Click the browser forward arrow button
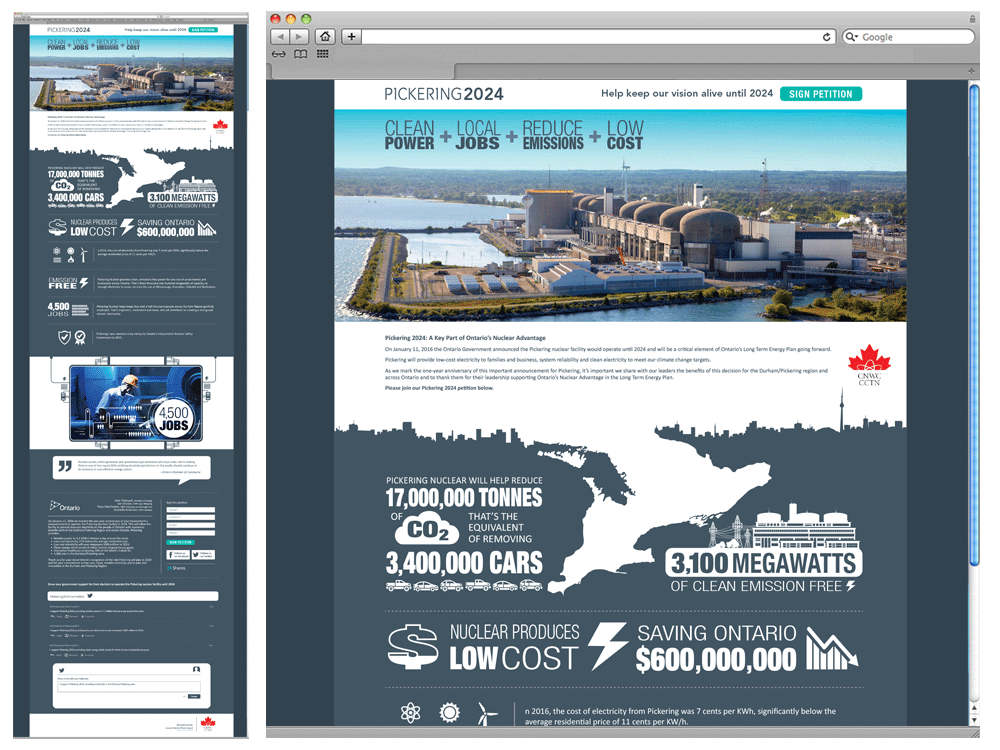Screen dimensions: 1000x750 (x=299, y=37)
